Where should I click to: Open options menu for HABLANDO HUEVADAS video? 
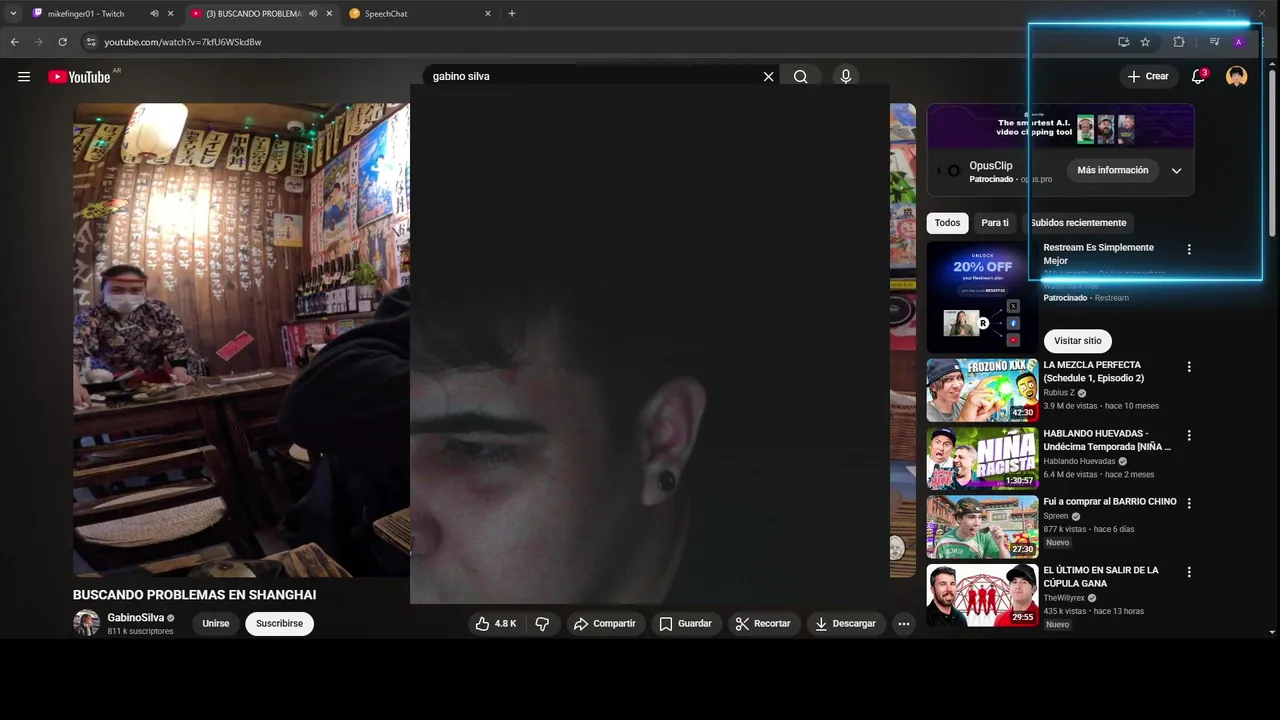[x=1189, y=435]
